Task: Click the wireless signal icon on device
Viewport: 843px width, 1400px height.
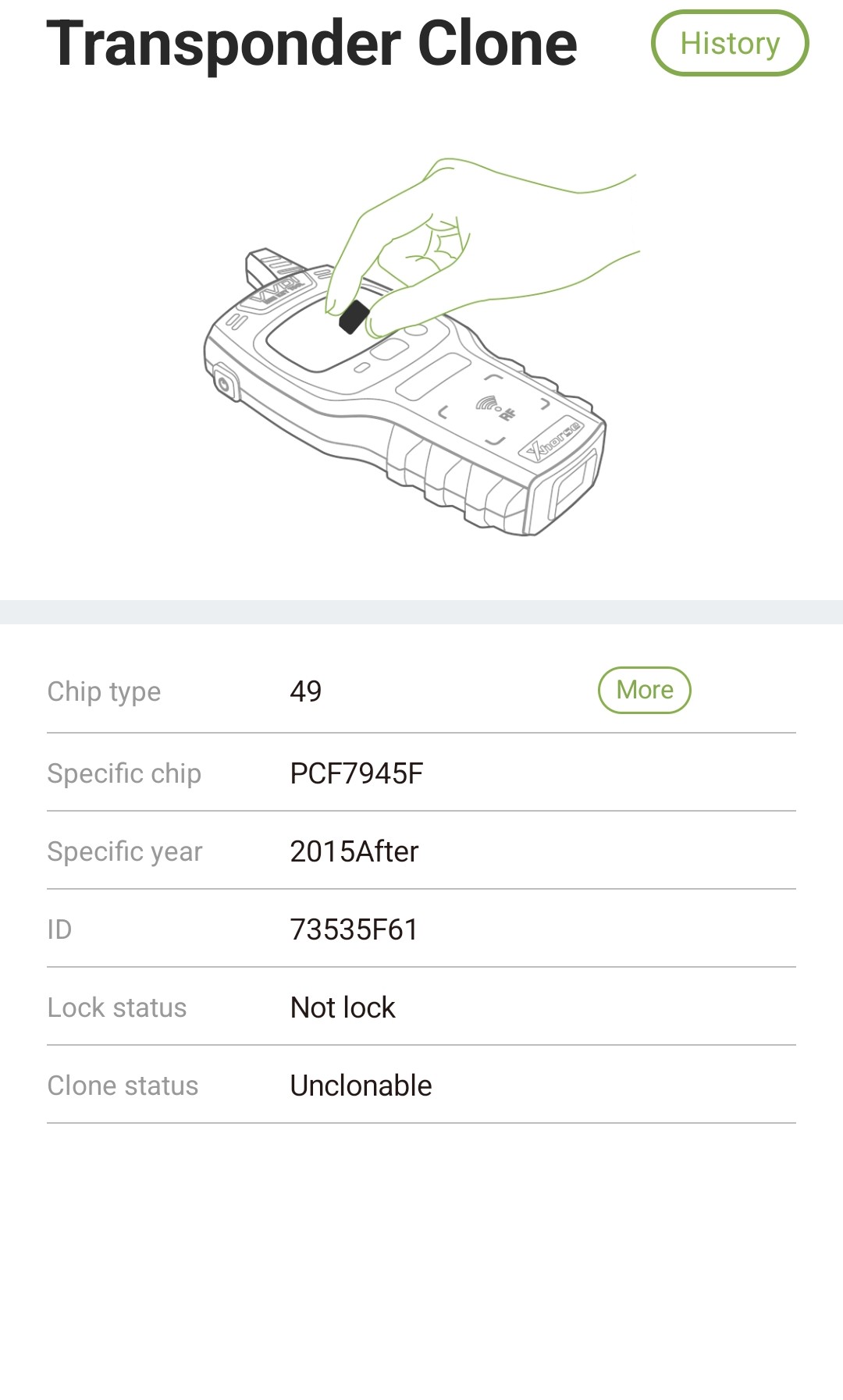Action: 489,403
